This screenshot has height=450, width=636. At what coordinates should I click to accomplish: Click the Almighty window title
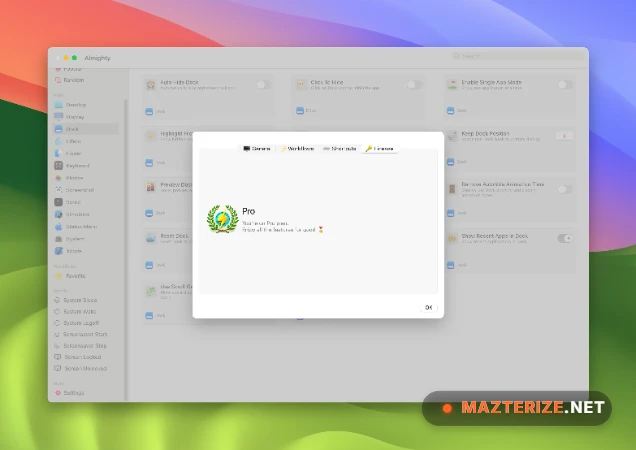click(97, 58)
